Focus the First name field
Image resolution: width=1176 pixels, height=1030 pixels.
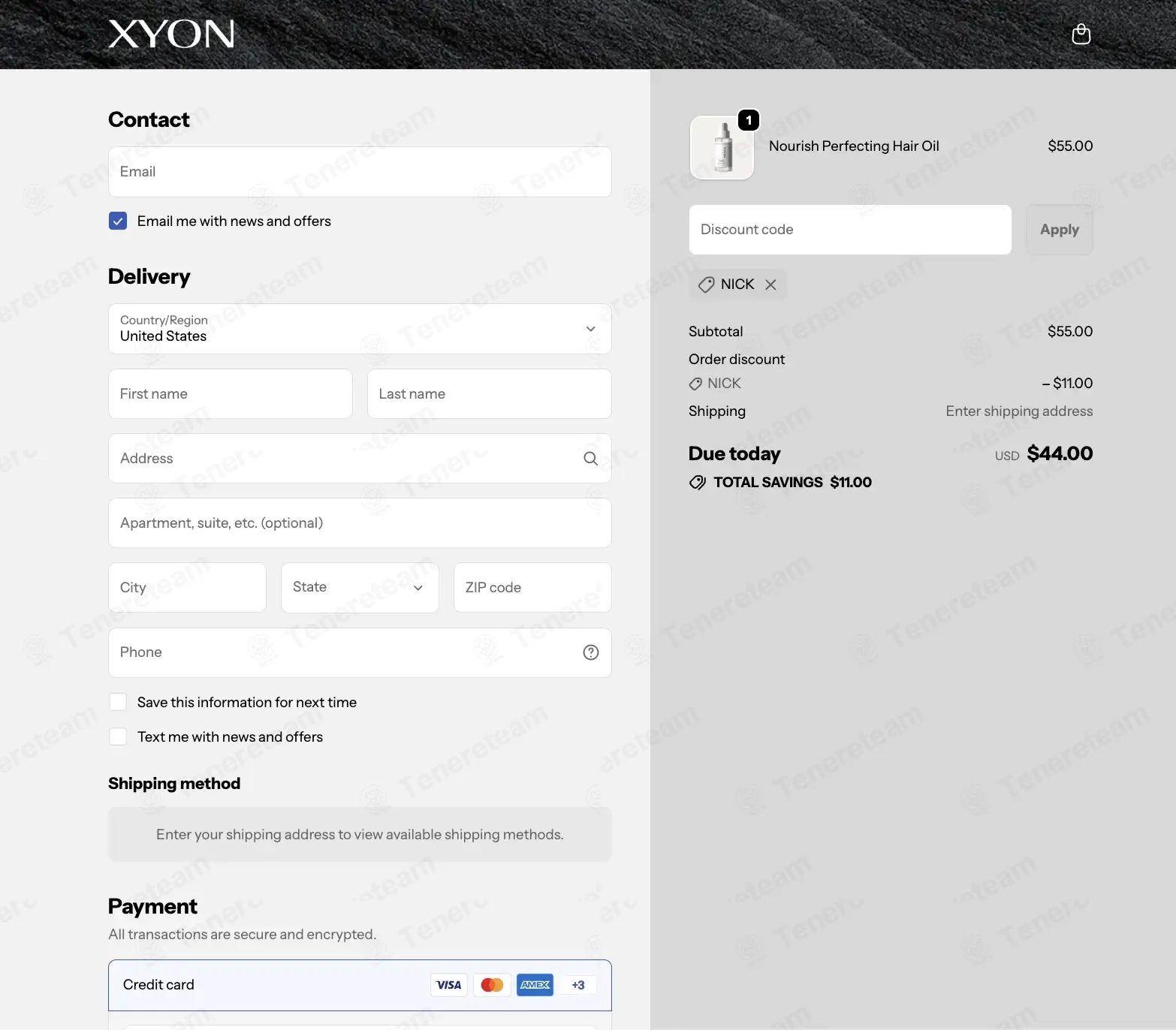pos(231,393)
